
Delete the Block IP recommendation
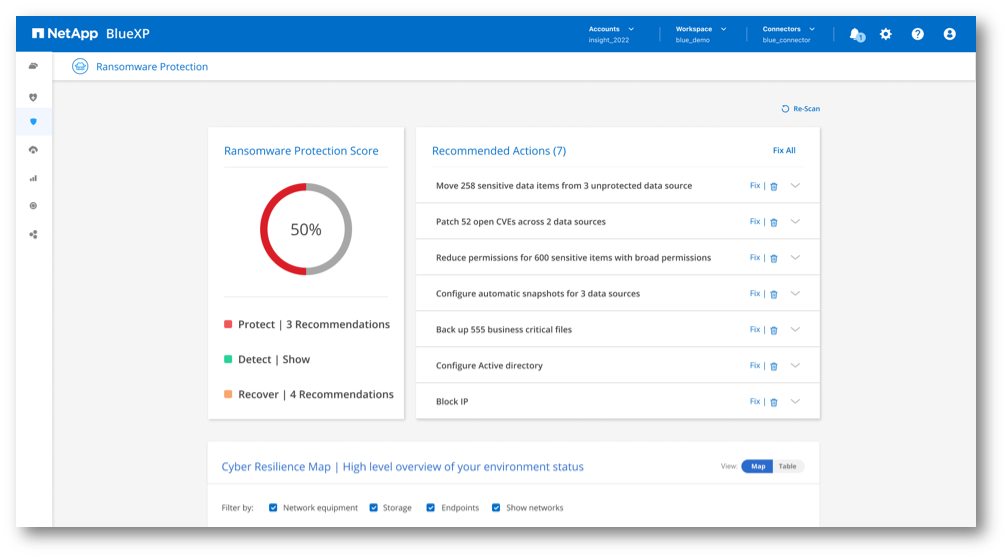click(774, 402)
